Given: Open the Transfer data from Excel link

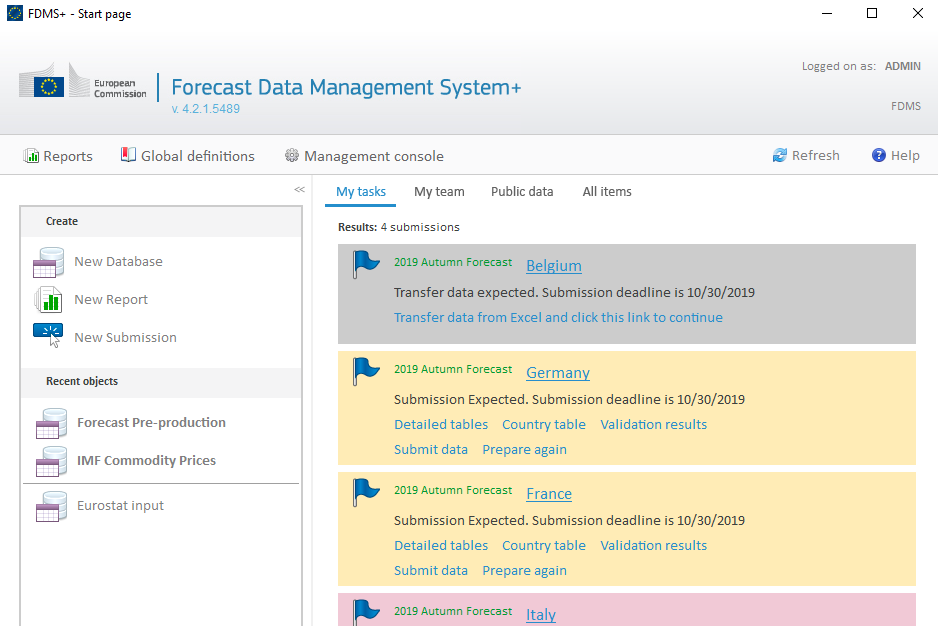Looking at the screenshot, I should pyautogui.click(x=558, y=318).
